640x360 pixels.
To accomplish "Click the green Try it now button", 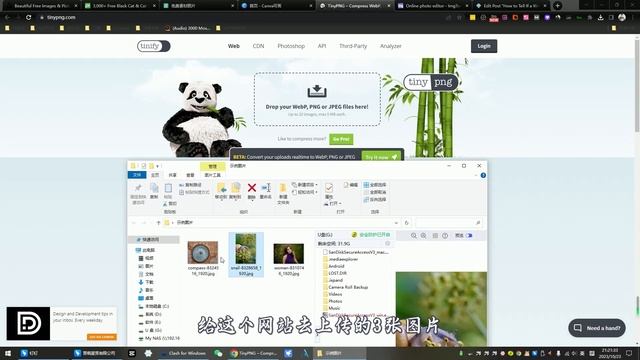I will click(x=381, y=157).
